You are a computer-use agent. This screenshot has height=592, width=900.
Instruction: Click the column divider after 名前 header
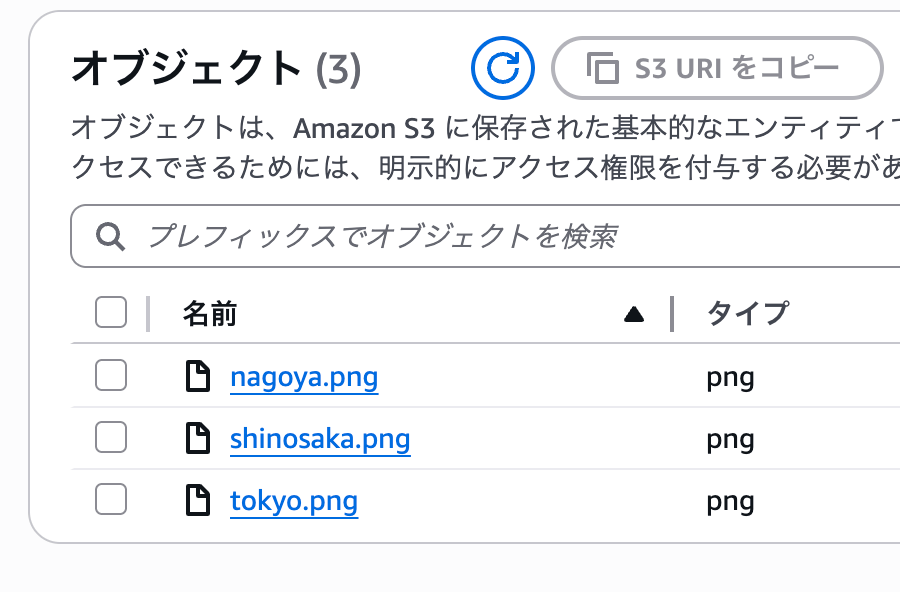[672, 314]
